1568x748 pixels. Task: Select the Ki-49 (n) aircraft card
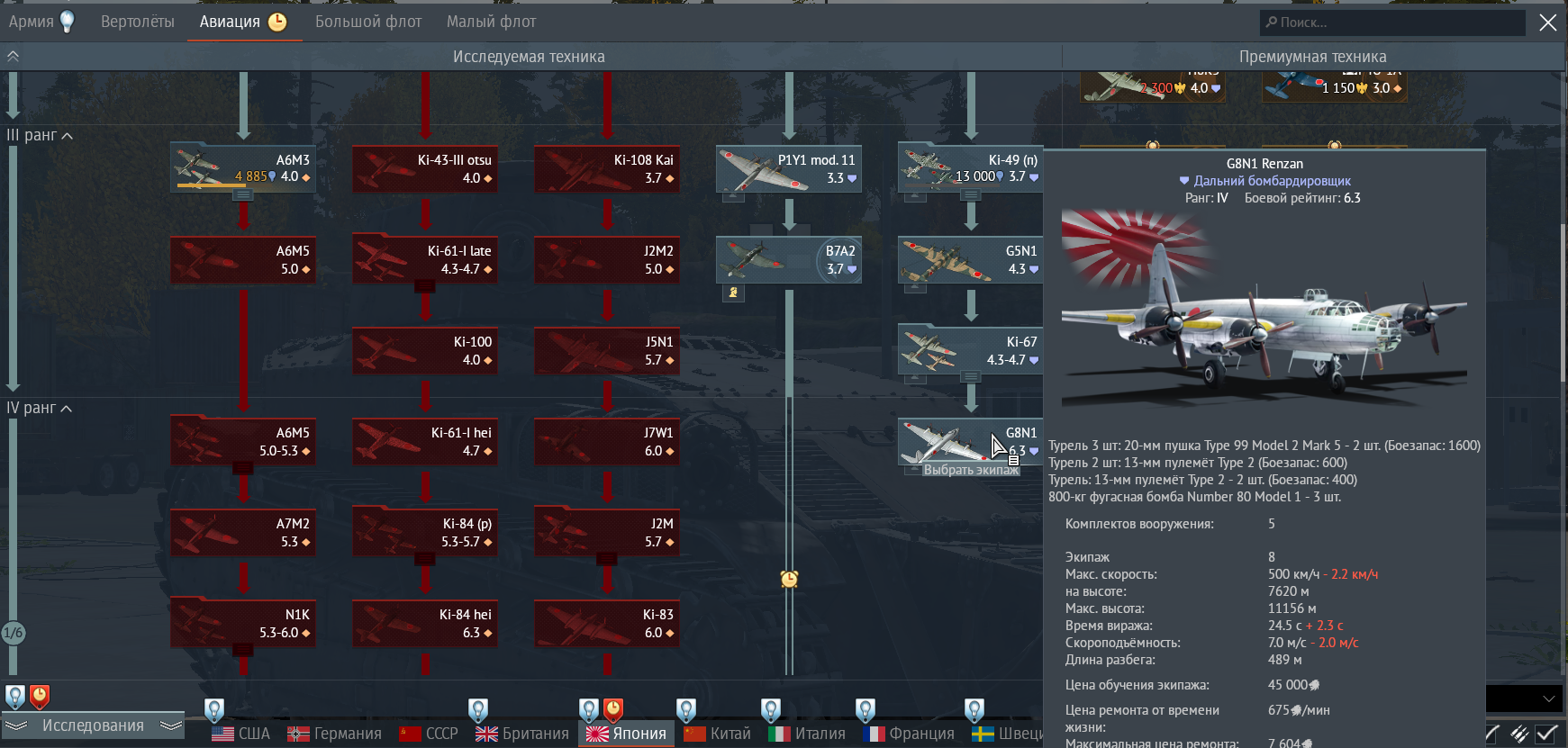tap(971, 169)
